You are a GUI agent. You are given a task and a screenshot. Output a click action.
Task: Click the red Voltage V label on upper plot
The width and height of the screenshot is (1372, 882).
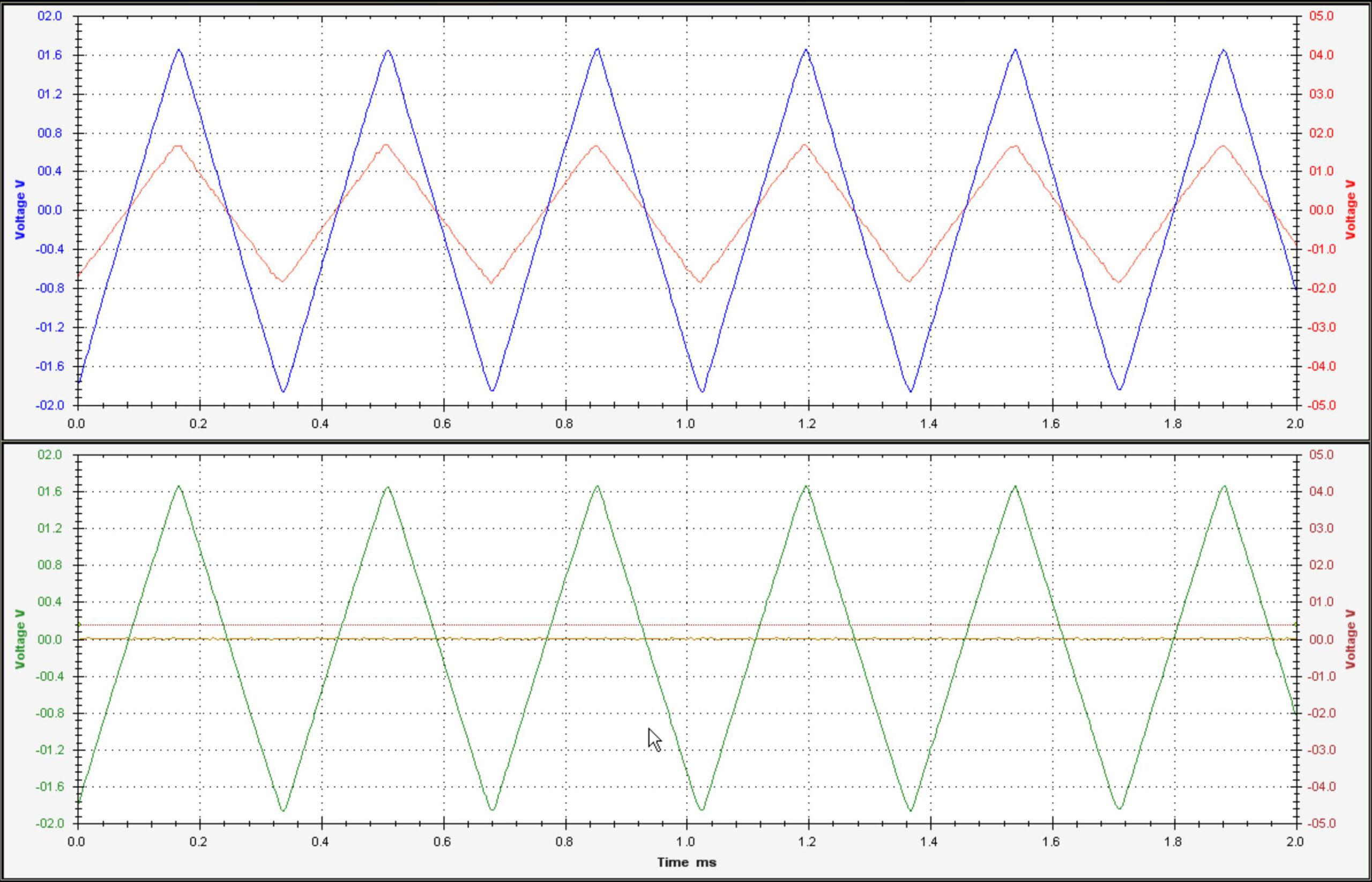click(1351, 210)
